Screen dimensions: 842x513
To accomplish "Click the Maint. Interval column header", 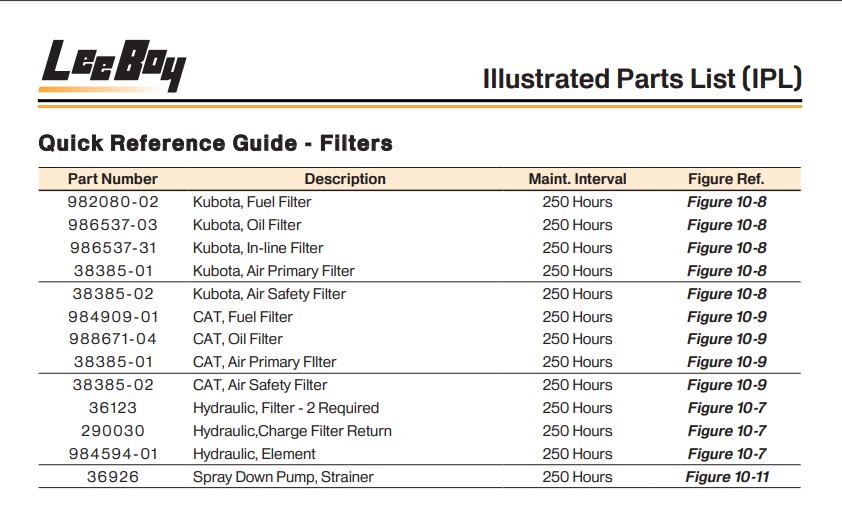I will (x=577, y=179).
